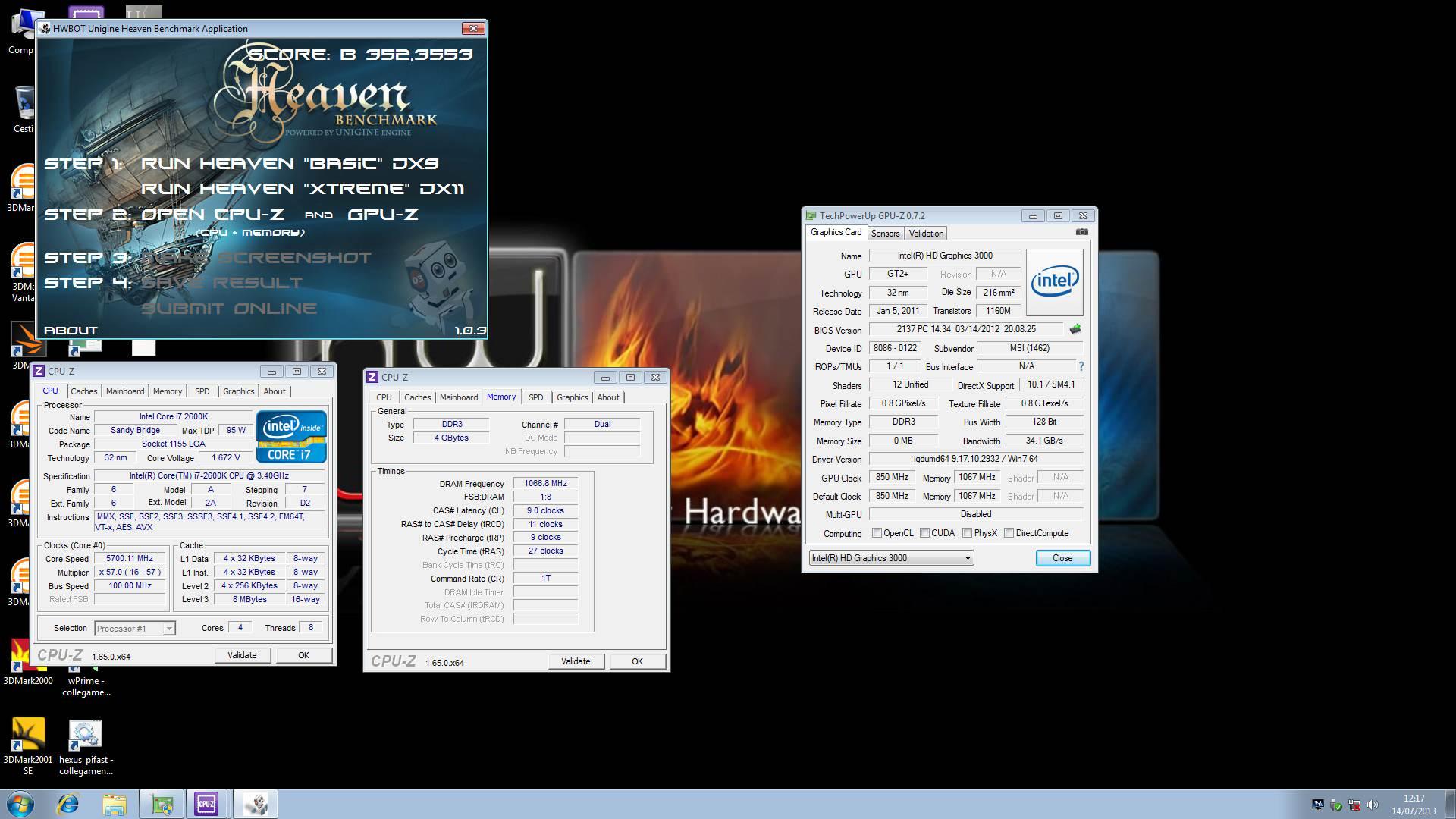
Task: Open Windows Explorer from the taskbar
Action: (x=115, y=804)
